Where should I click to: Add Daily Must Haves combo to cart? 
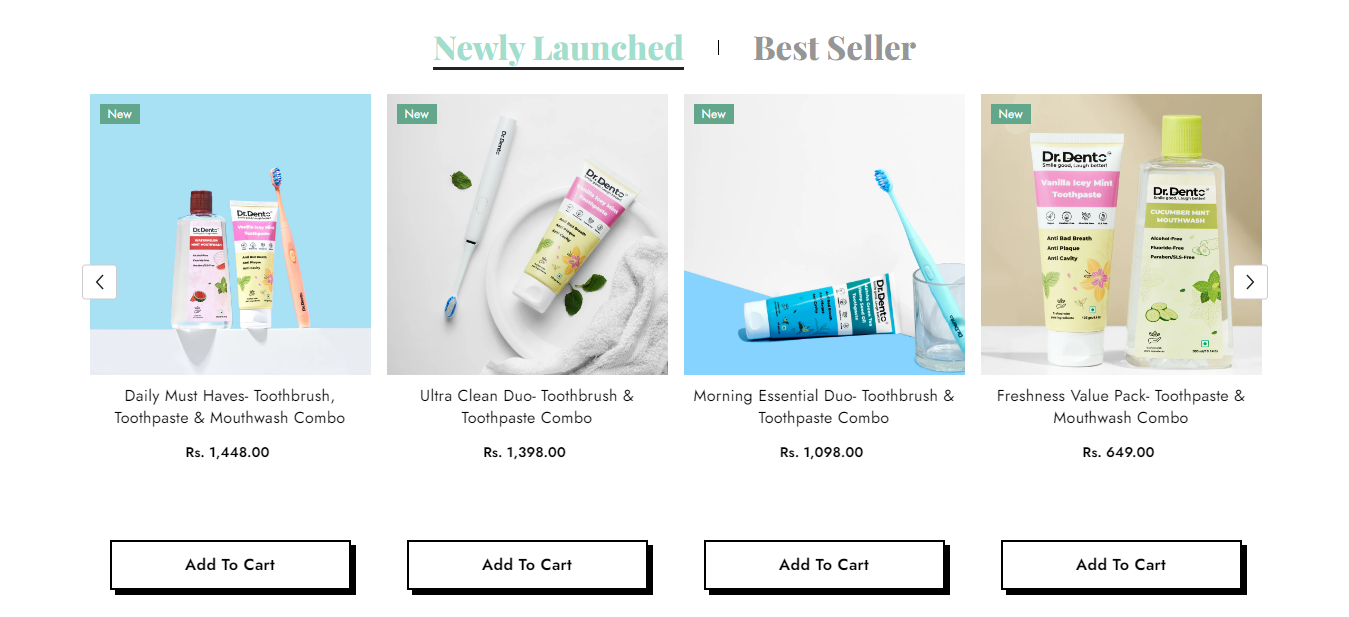tap(230, 565)
